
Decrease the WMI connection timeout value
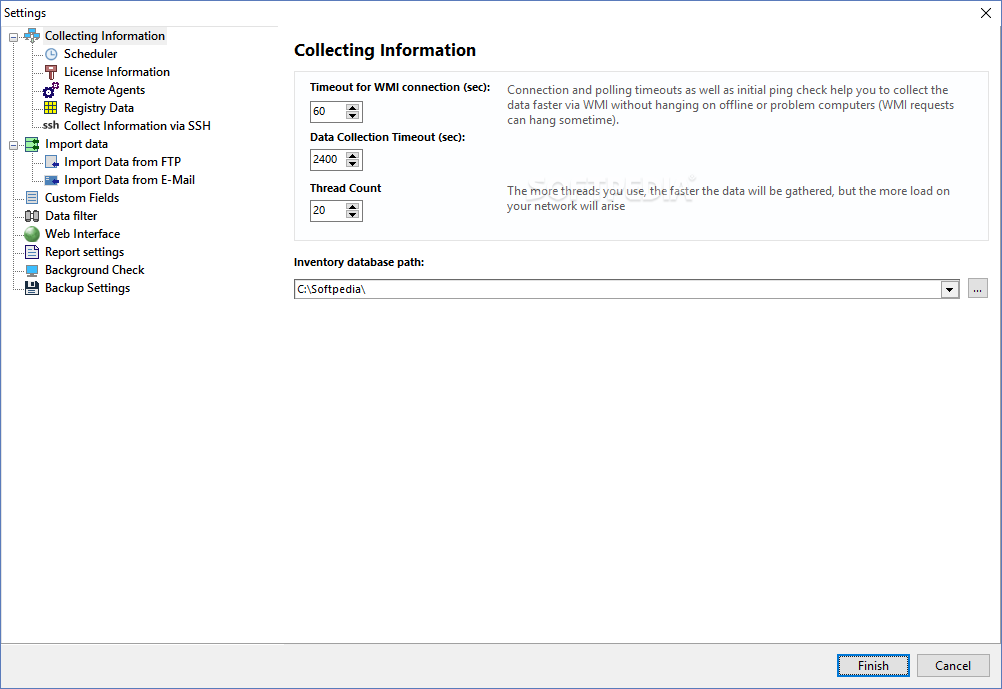pyautogui.click(x=353, y=116)
